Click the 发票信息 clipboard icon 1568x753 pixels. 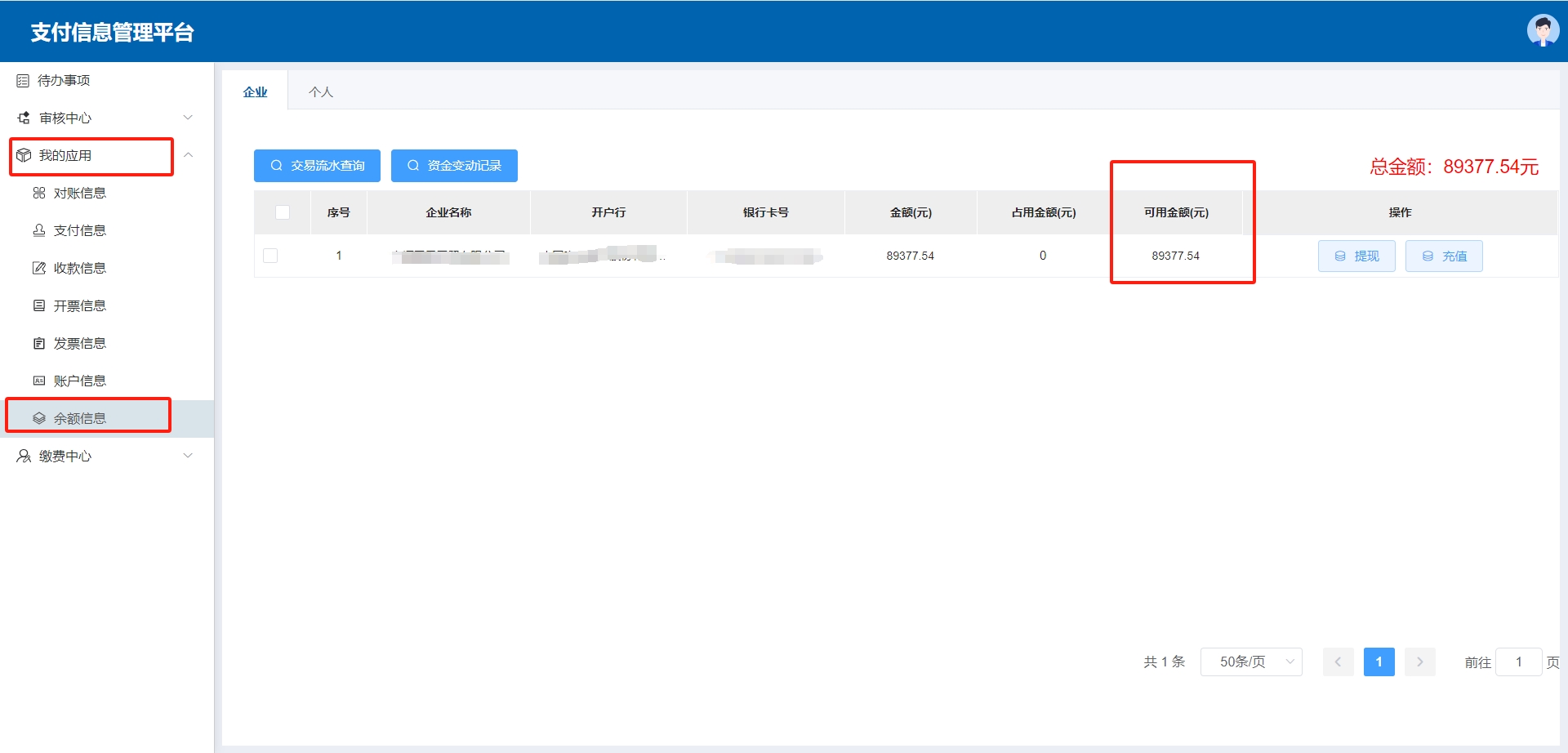(x=38, y=344)
